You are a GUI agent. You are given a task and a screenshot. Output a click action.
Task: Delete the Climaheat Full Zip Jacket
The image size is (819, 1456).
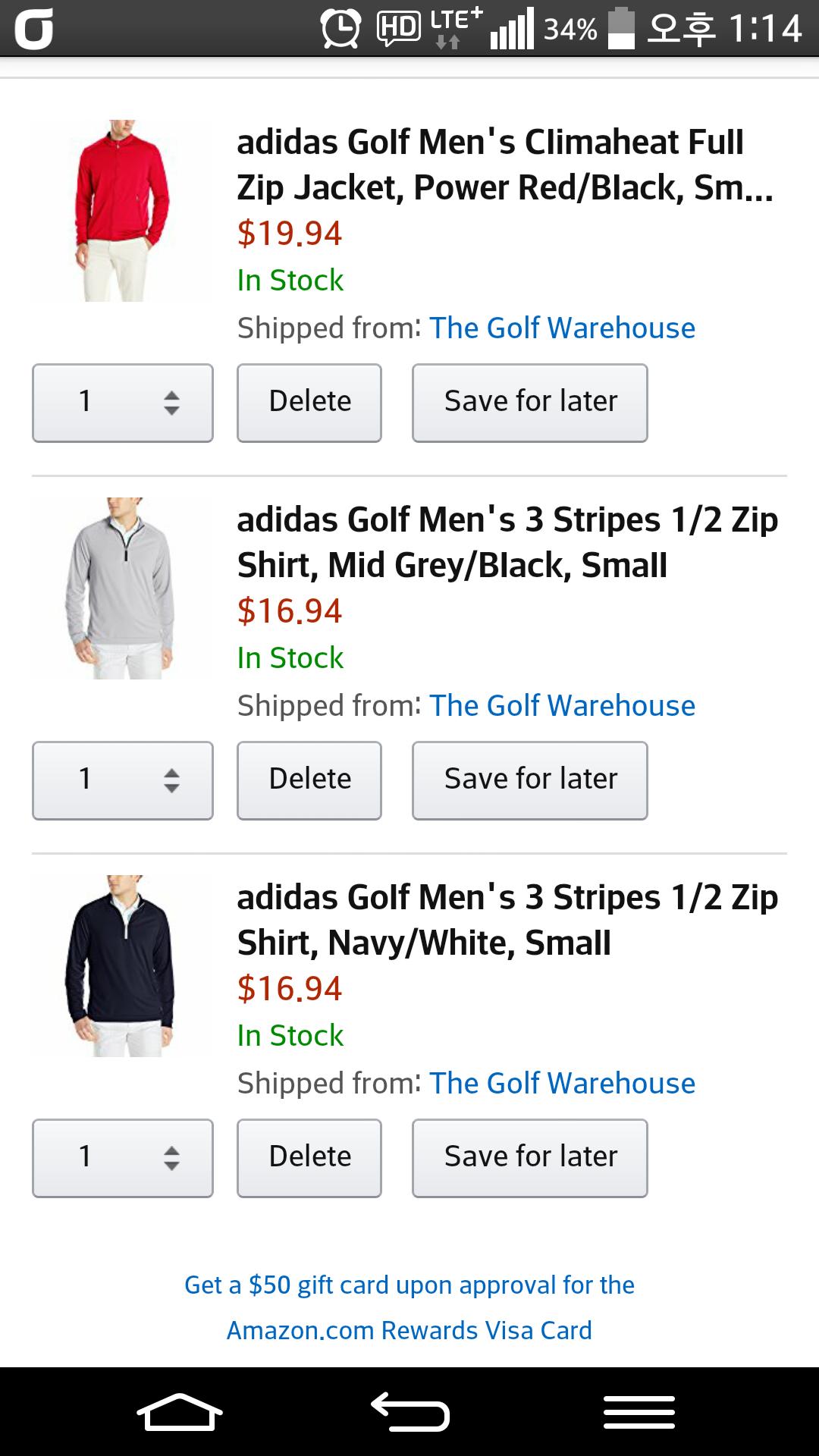(309, 403)
